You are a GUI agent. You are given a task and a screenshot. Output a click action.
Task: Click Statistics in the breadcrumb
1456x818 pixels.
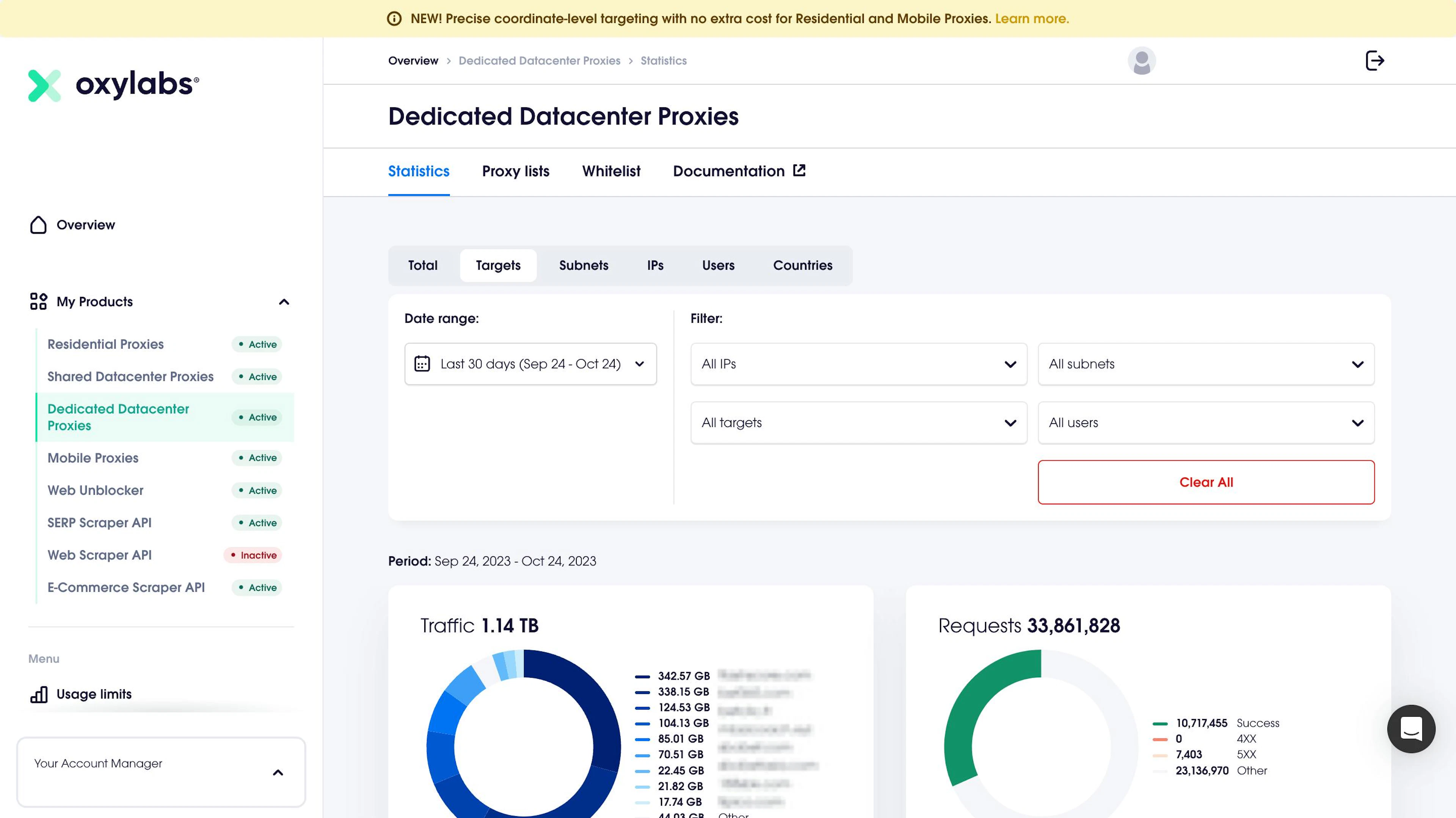[x=664, y=61]
